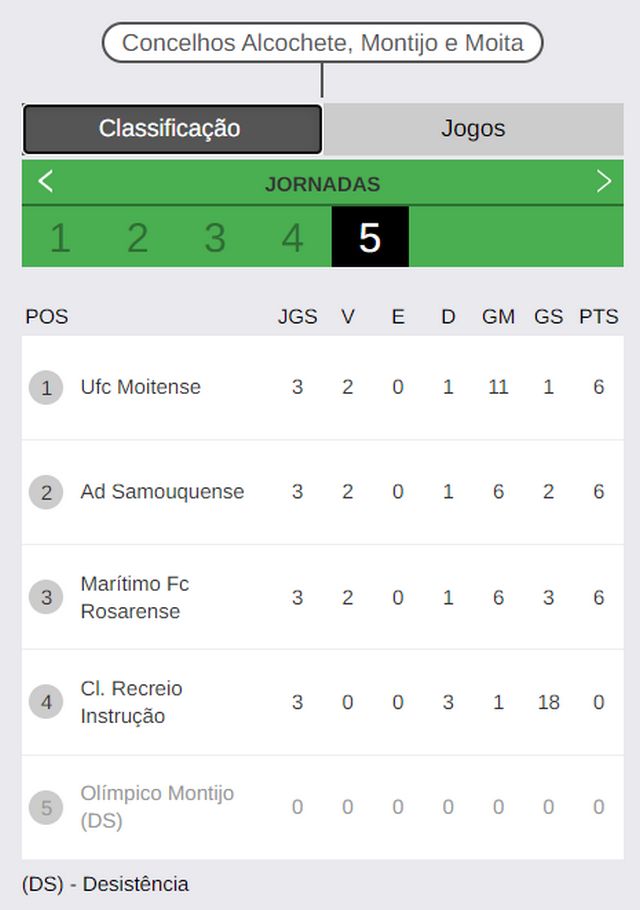Screen dimensions: 640x910
Task: Select position badge 5 for Olímpico Montijo
Action: (x=46, y=807)
